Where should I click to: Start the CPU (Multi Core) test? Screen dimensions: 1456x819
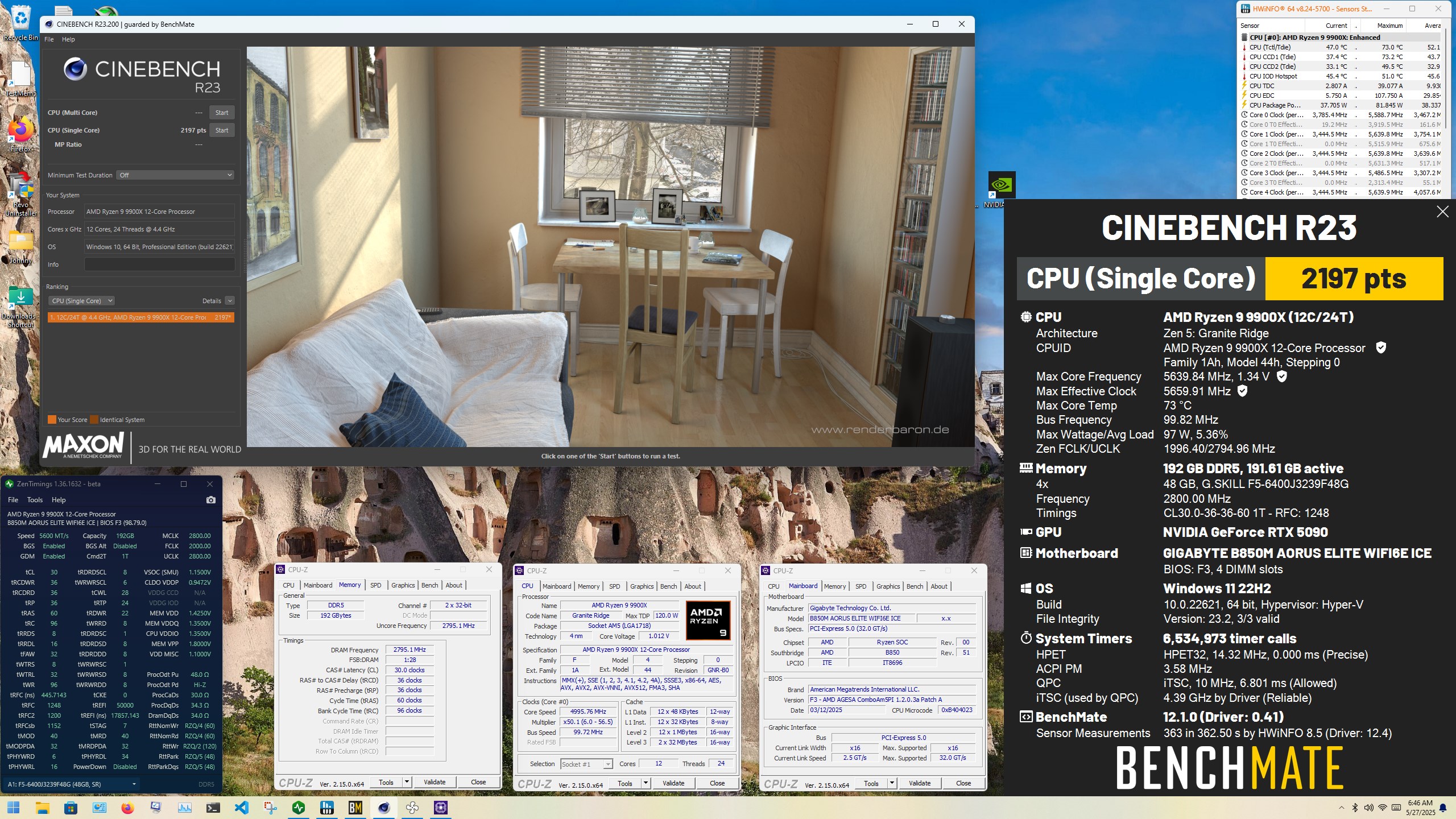click(x=222, y=113)
